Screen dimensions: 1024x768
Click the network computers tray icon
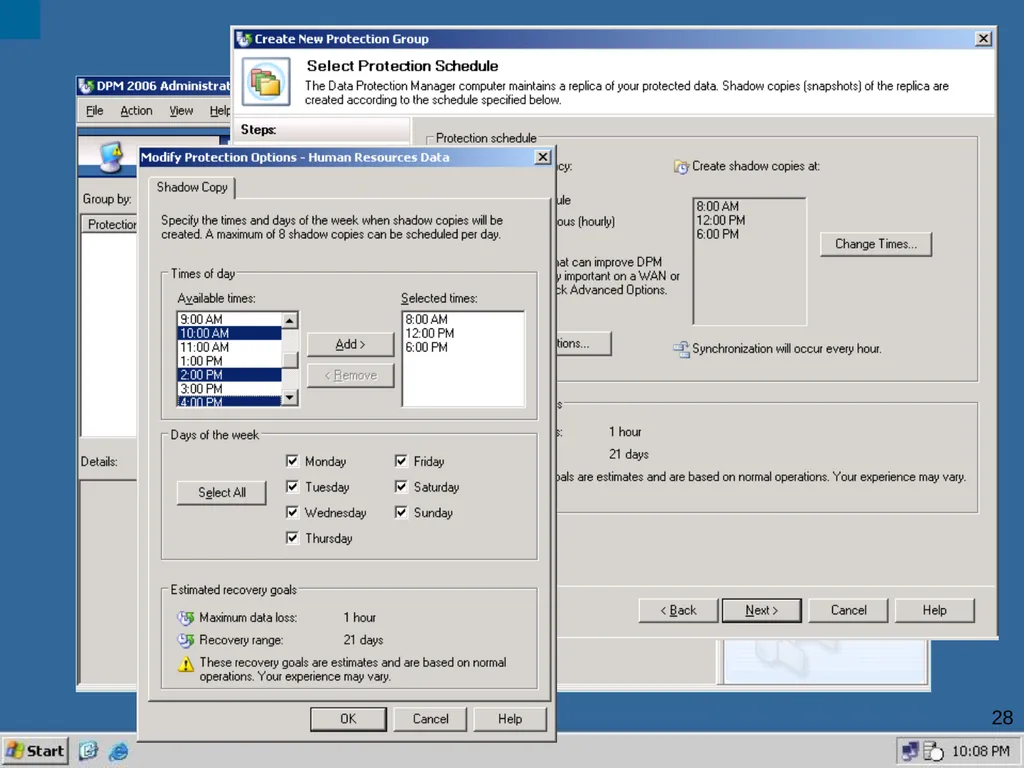pos(910,751)
